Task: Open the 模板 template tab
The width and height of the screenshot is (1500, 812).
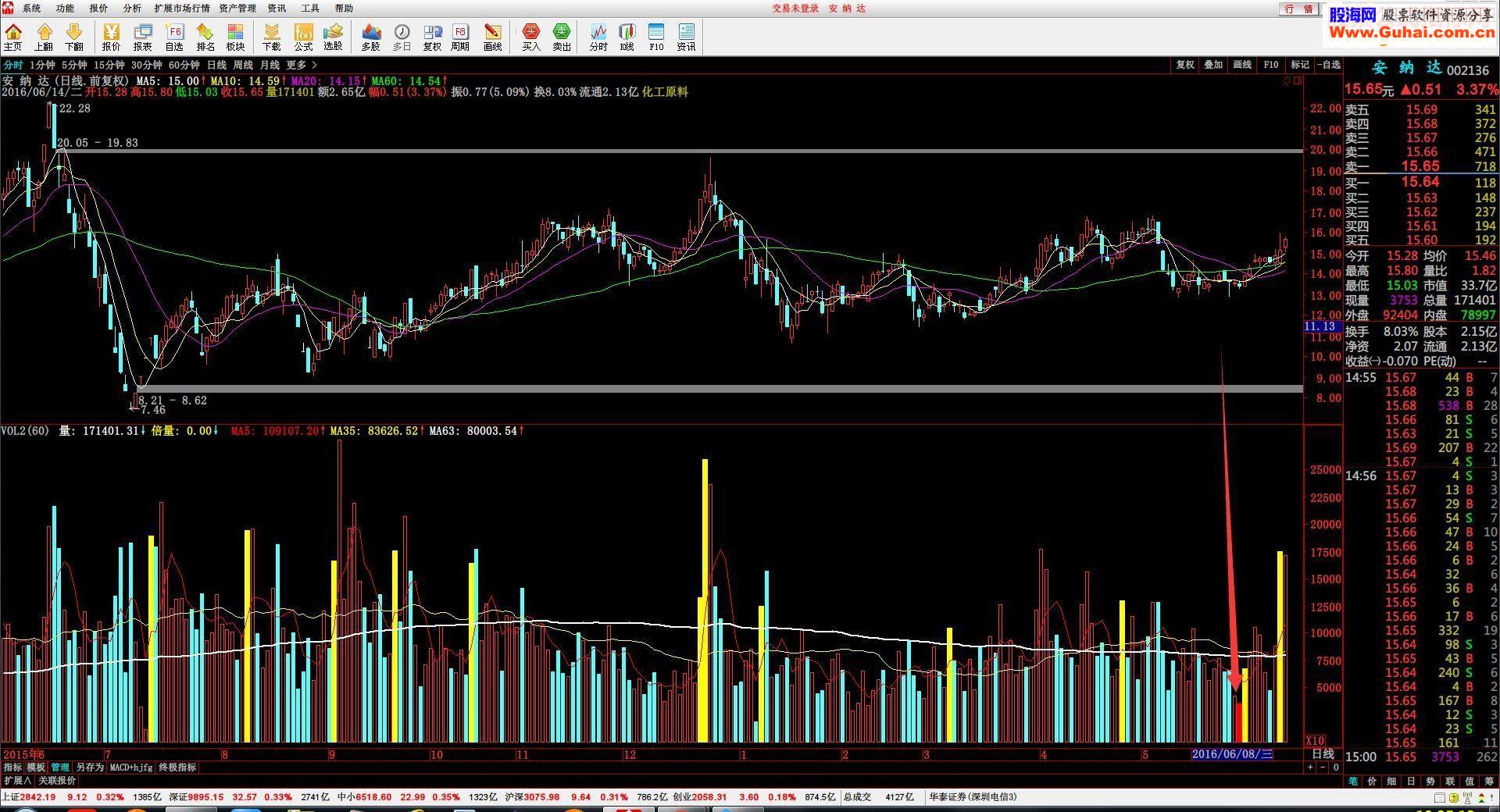Action: (36, 767)
